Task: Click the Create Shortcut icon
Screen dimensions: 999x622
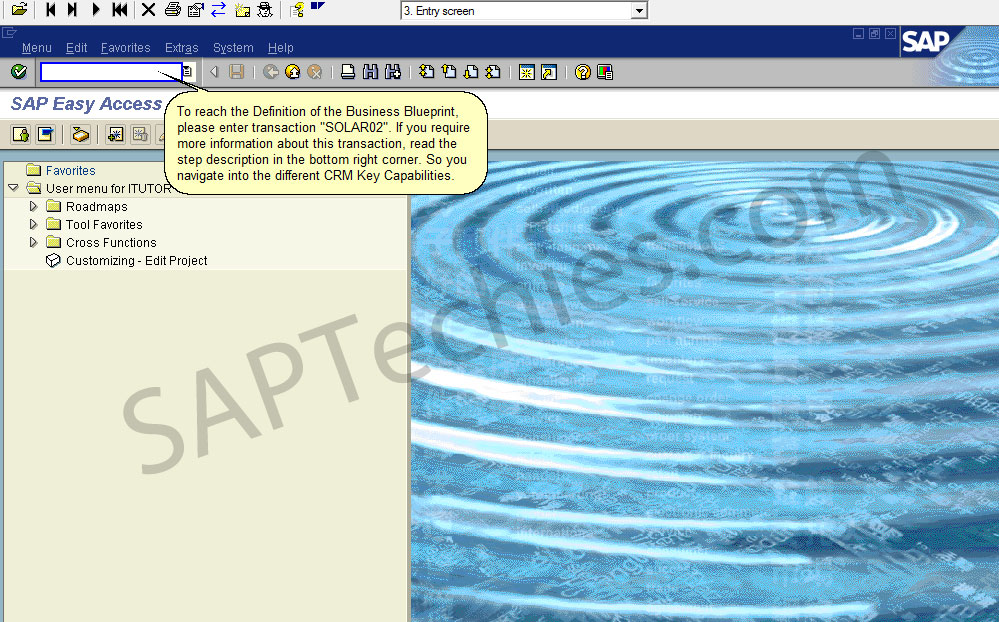Action: pos(549,72)
